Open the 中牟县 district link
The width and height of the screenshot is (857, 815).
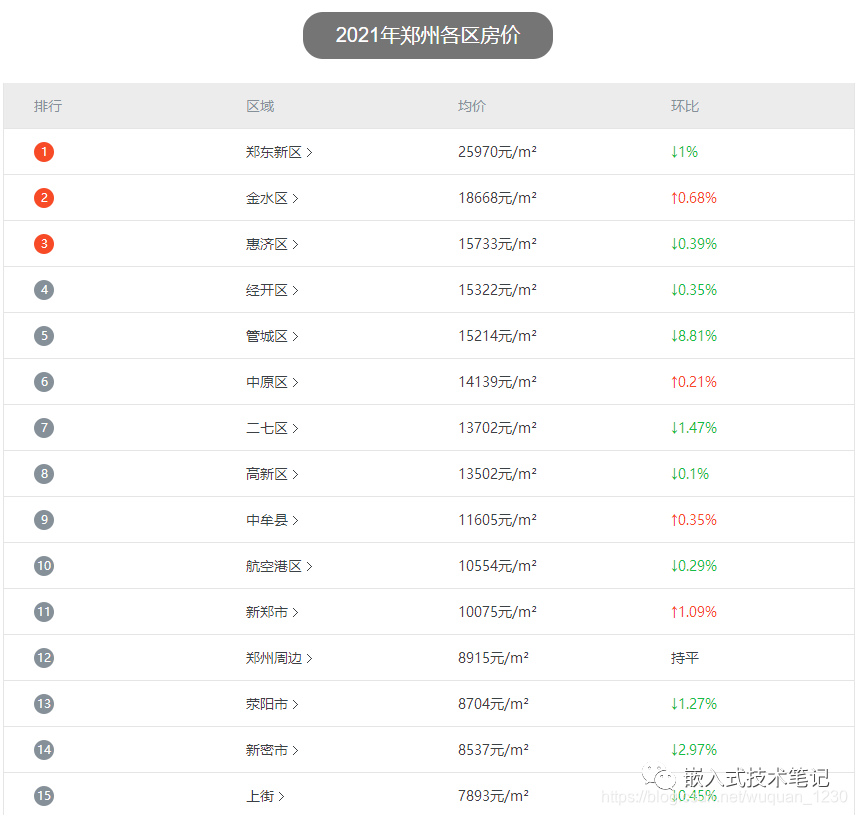tap(272, 519)
